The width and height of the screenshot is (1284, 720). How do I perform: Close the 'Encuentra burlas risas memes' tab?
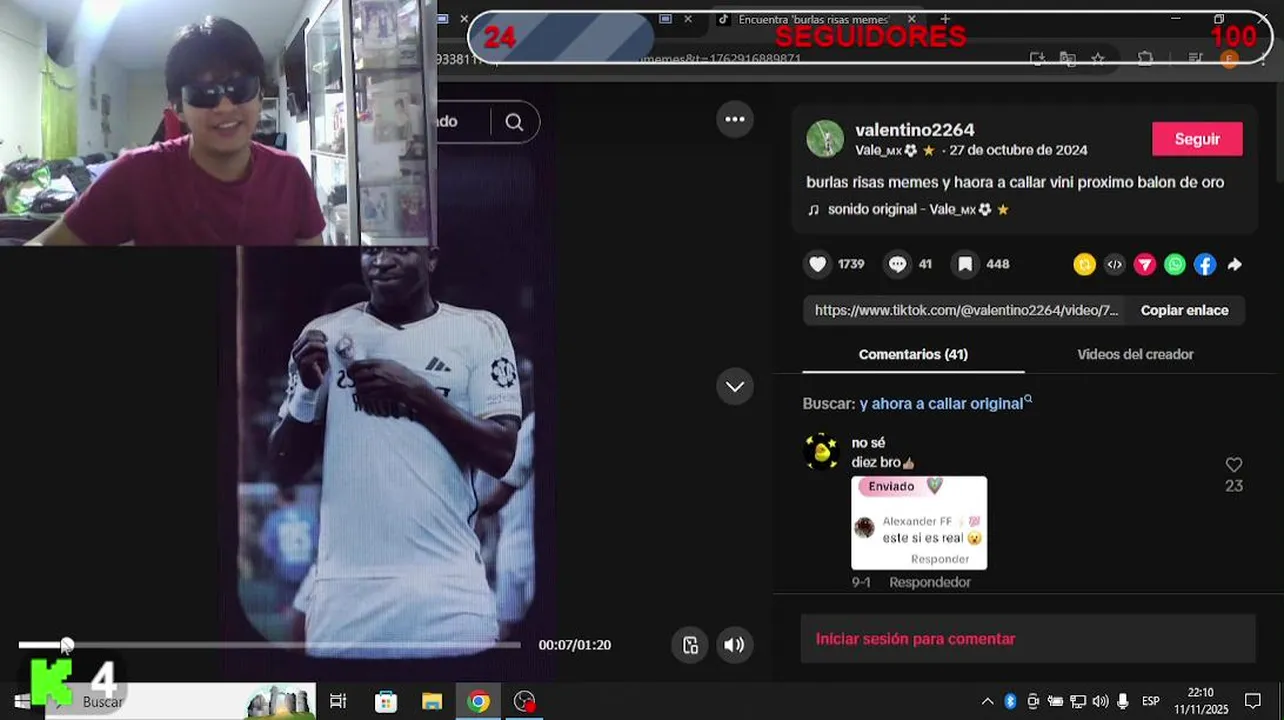912,19
